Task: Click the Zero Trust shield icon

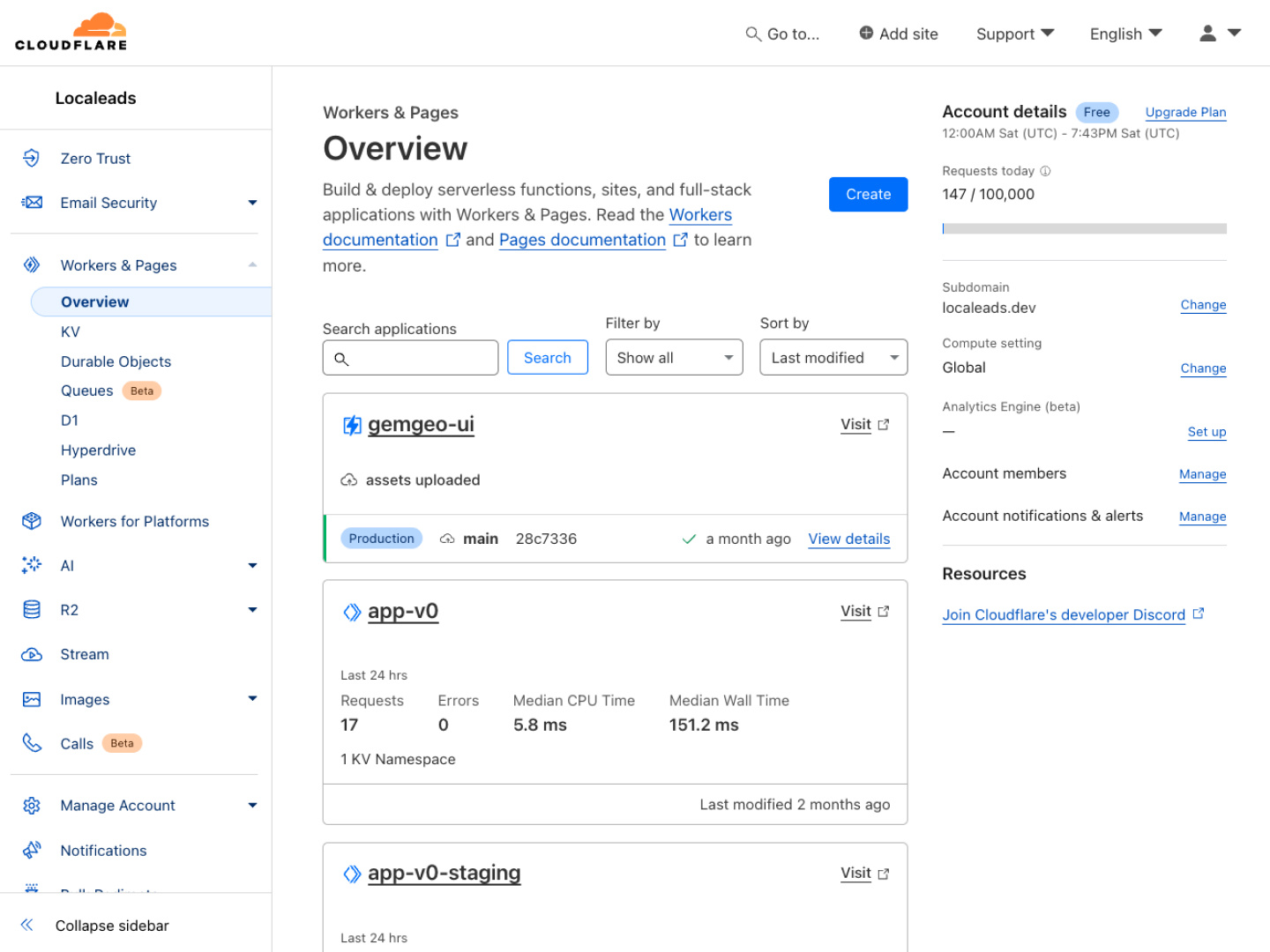Action: [x=32, y=158]
